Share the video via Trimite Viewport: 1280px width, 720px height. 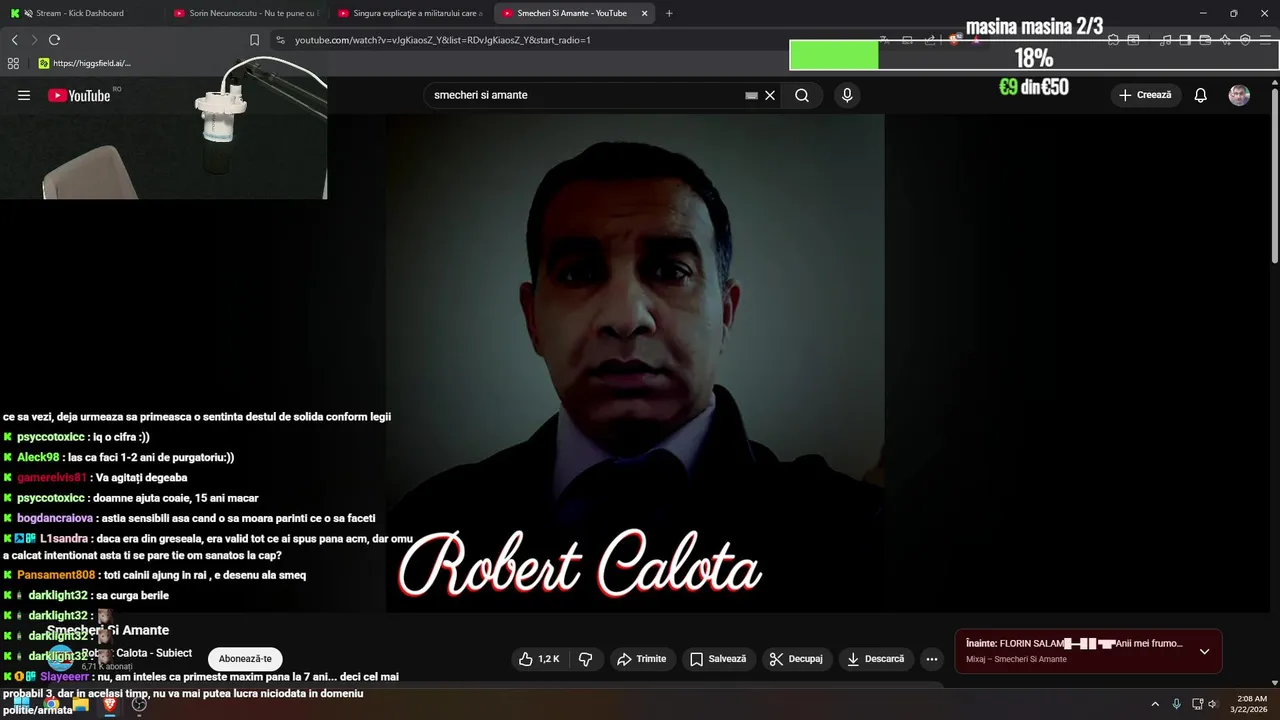[x=641, y=659]
